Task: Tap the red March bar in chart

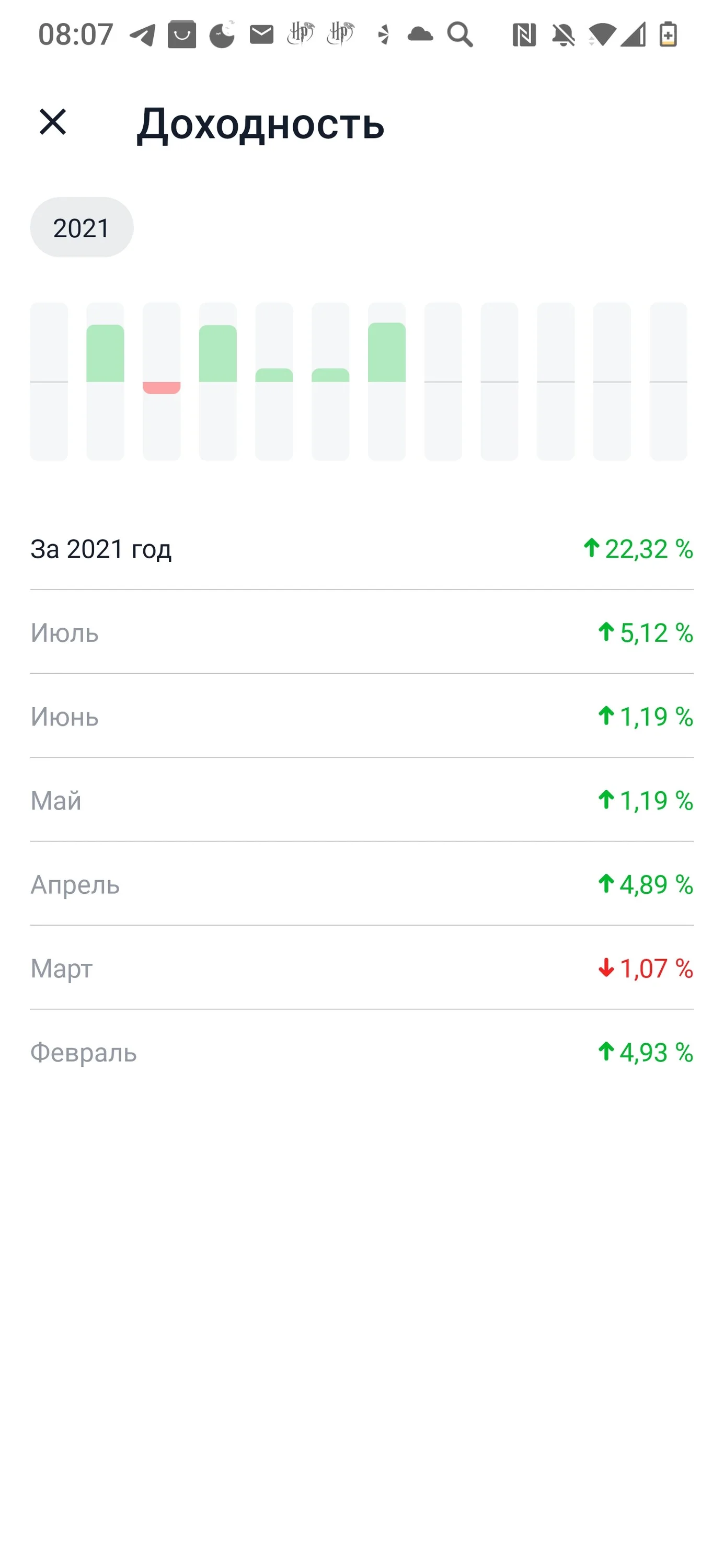Action: [x=162, y=388]
